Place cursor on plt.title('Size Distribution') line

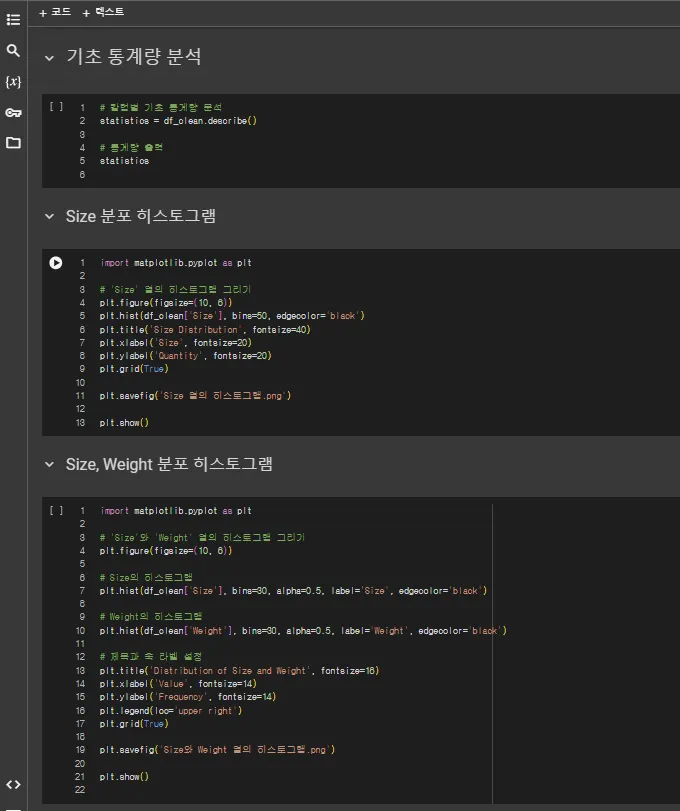point(218,329)
